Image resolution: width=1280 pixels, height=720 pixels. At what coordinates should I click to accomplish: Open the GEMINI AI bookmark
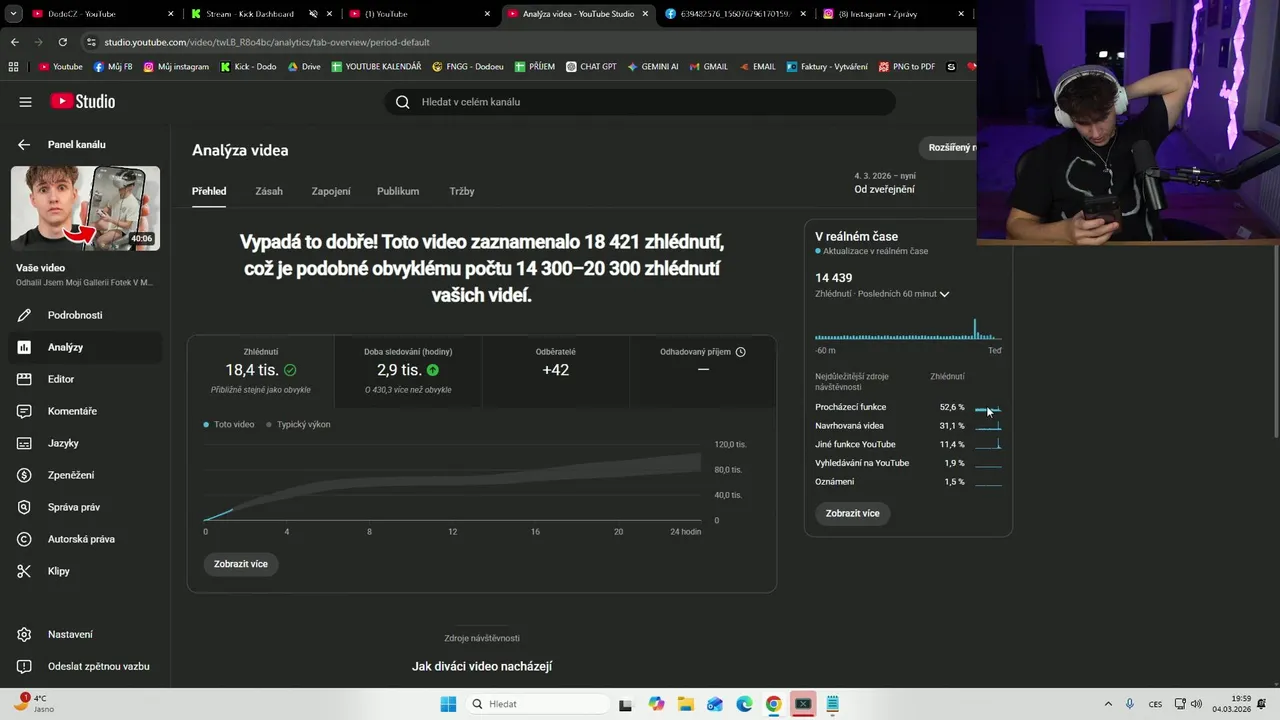(x=652, y=67)
